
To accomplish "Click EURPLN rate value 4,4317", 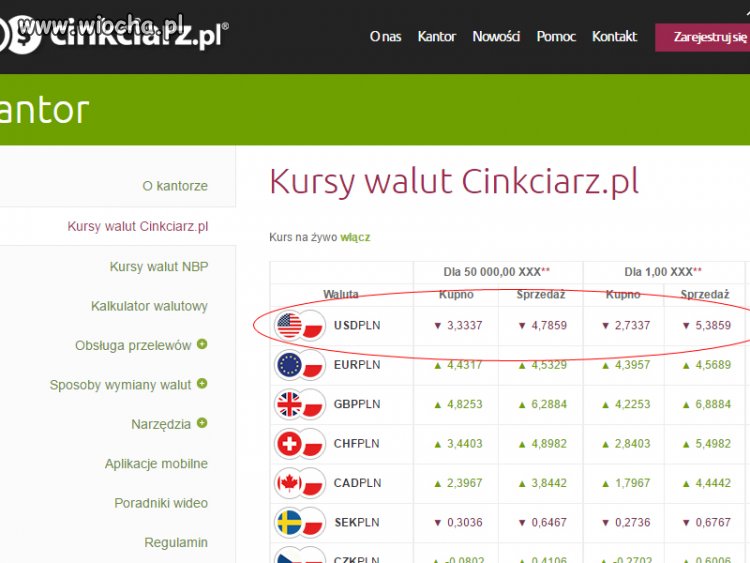I will [464, 365].
